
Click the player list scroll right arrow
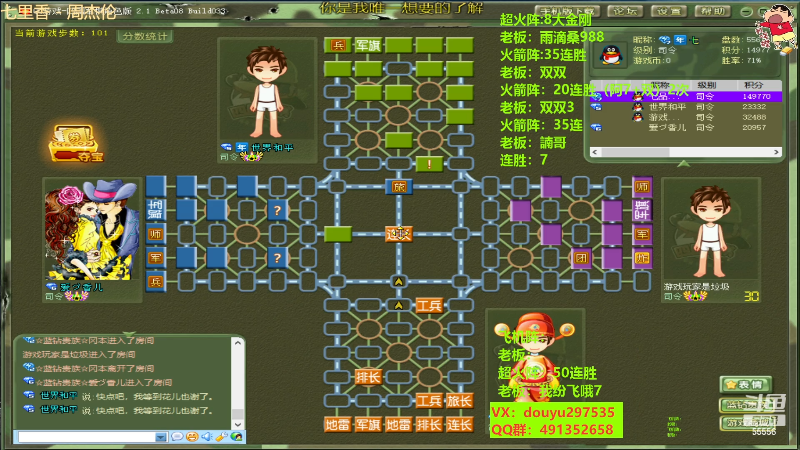pos(776,152)
